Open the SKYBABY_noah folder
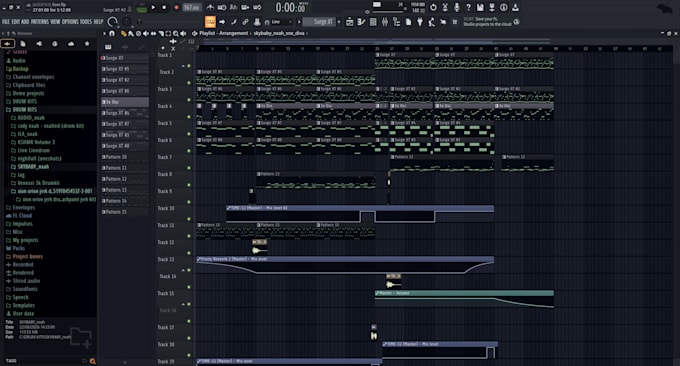 (30, 167)
